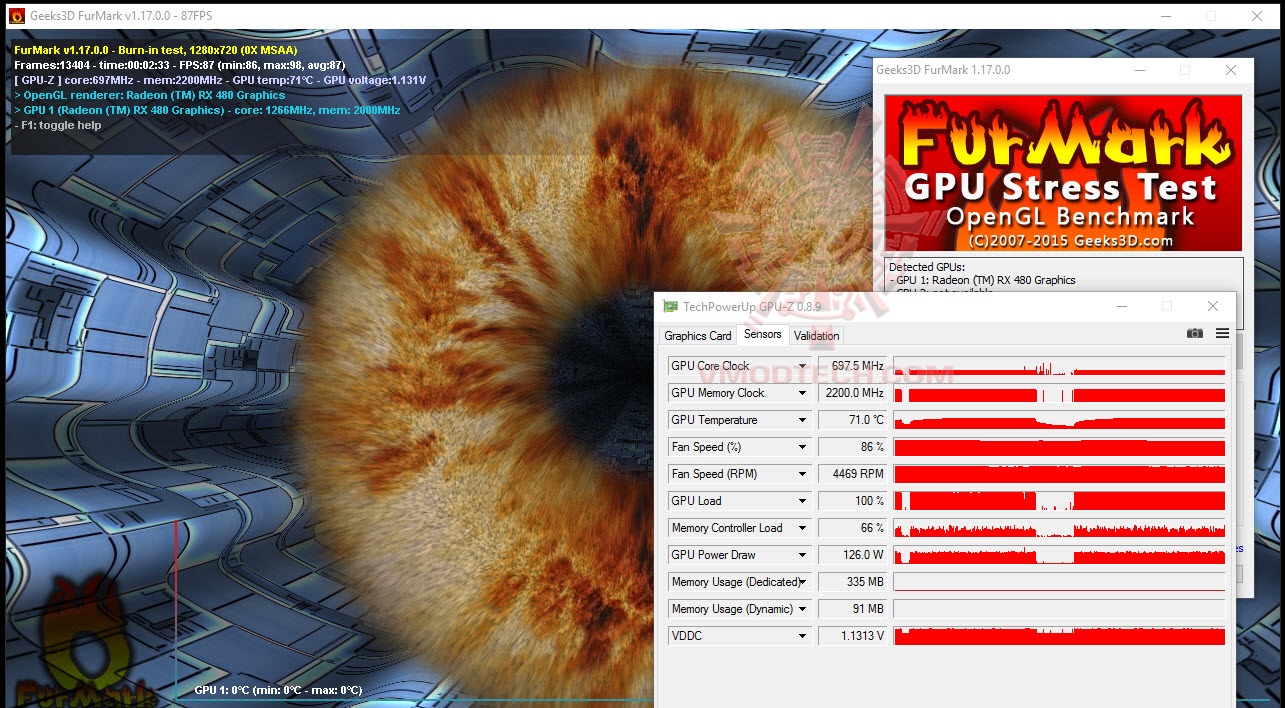Open the Fan Speed (%) dropdown
The width and height of the screenshot is (1285, 708).
pyautogui.click(x=802, y=447)
